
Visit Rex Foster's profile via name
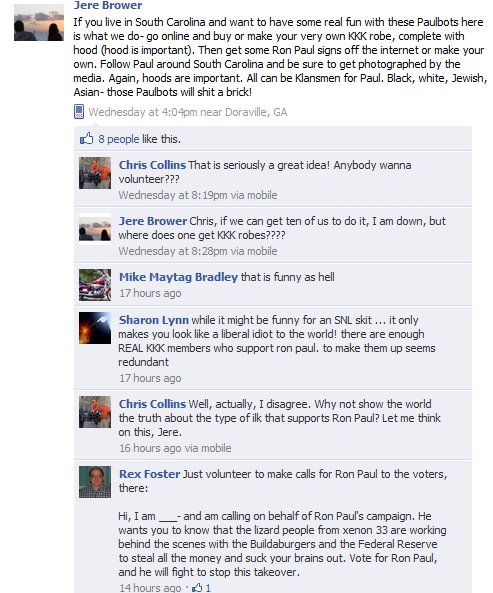tap(149, 474)
